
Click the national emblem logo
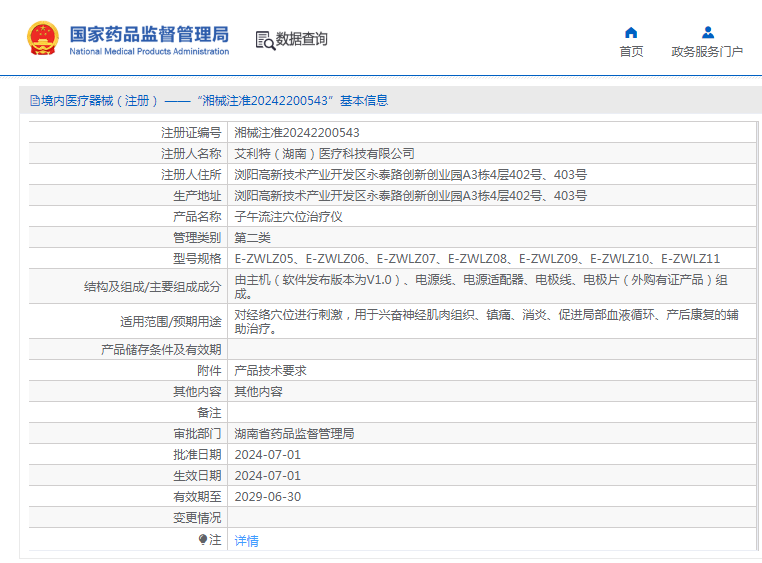click(43, 38)
